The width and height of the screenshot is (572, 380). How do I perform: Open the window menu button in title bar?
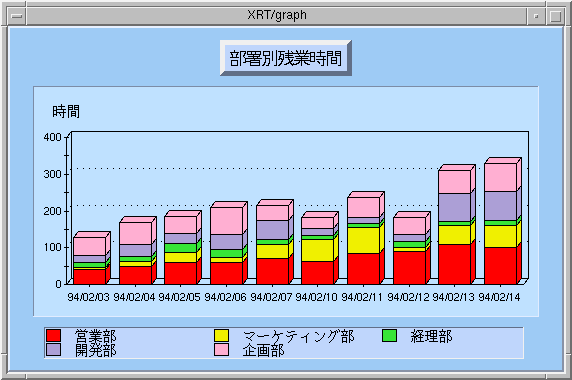[17, 16]
